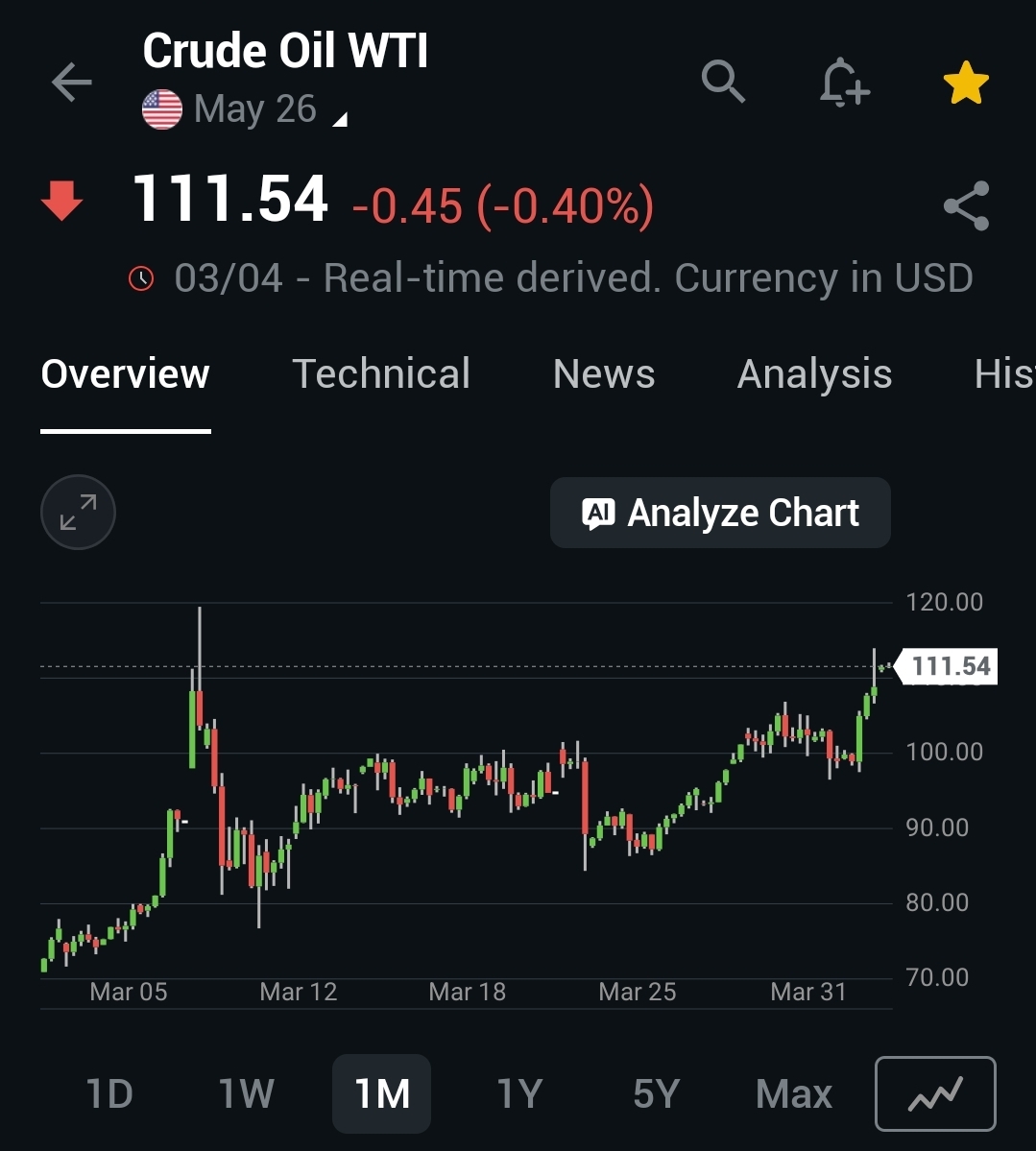
Task: Toggle the yellow watchlist star
Action: 966,83
